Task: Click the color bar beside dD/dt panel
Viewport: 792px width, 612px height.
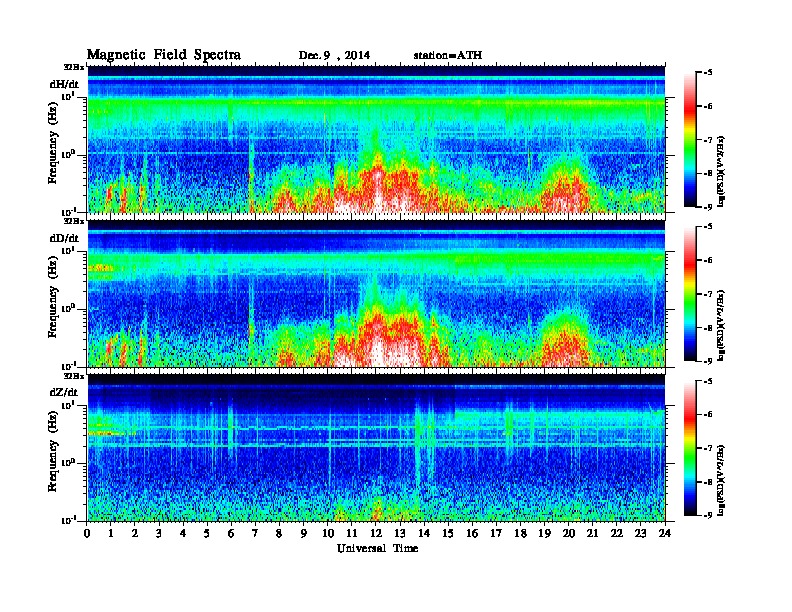Action: [x=689, y=294]
